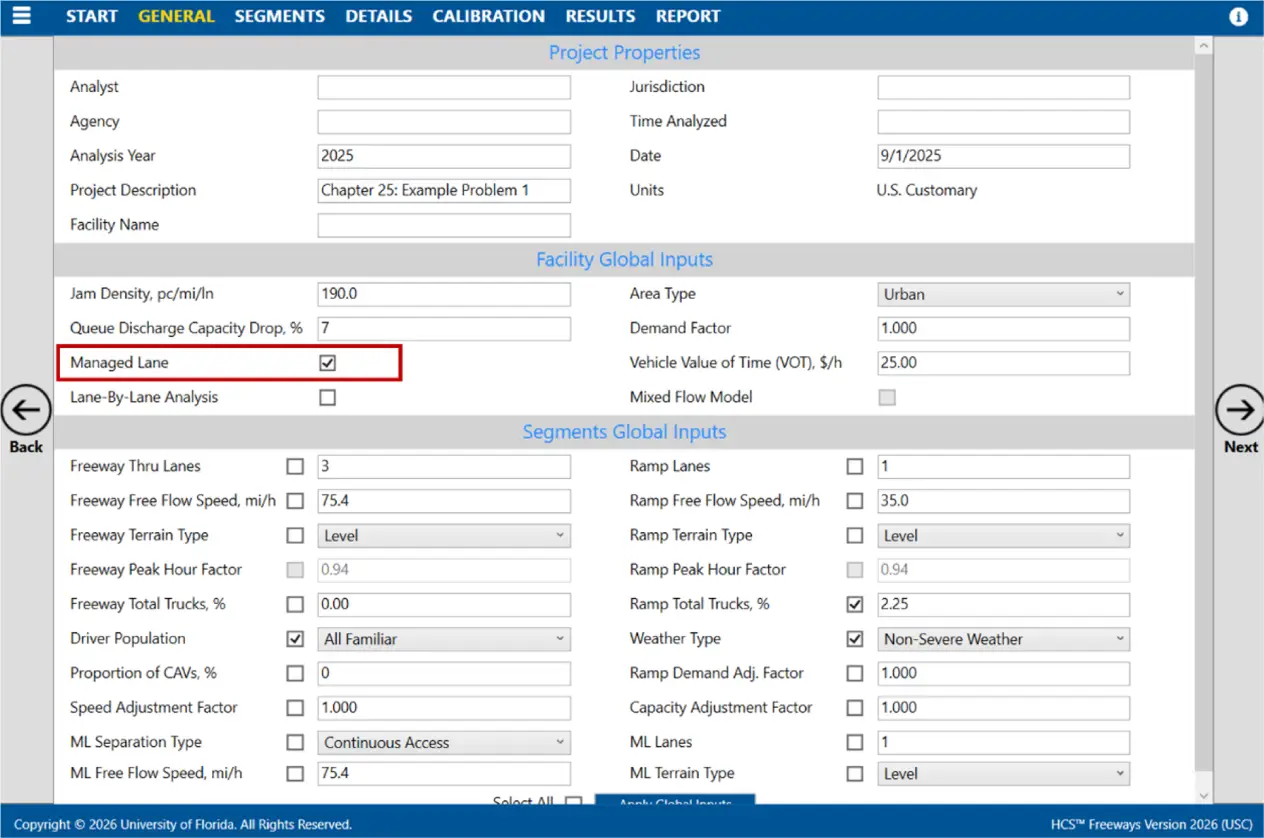Viewport: 1264px width, 838px height.
Task: View the RESULTS tab
Action: point(600,16)
